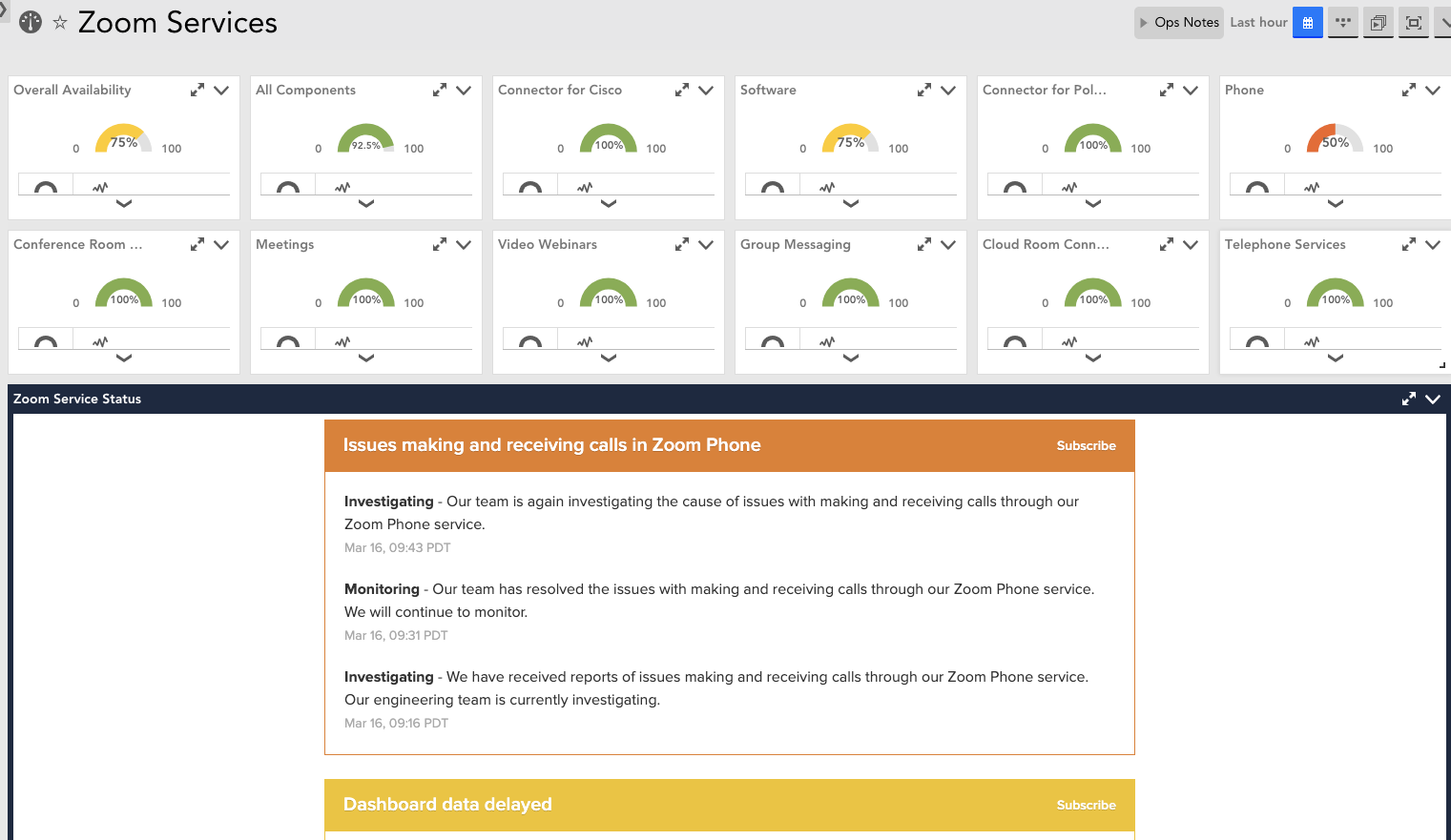1451x840 pixels.
Task: Click the clone dashboard icon
Action: [x=1378, y=22]
